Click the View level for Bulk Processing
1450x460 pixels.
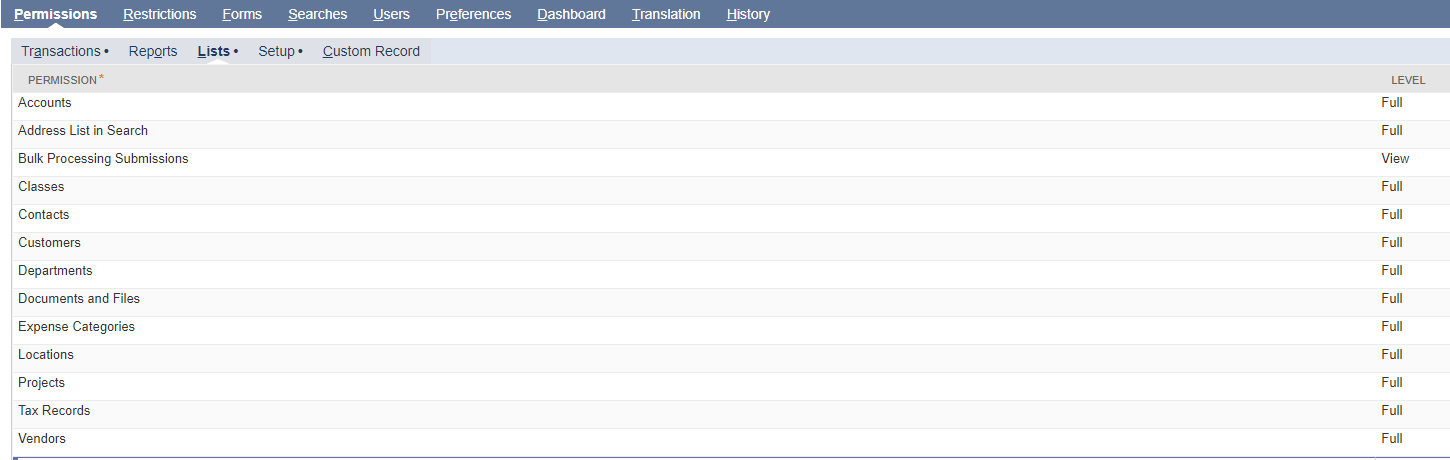[1395, 159]
